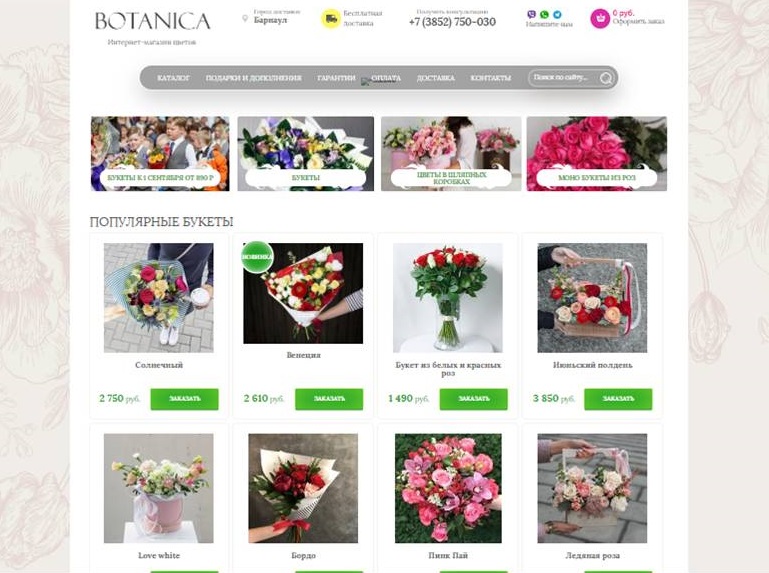
Task: Click the BOTANICA logo
Action: pyautogui.click(x=153, y=21)
